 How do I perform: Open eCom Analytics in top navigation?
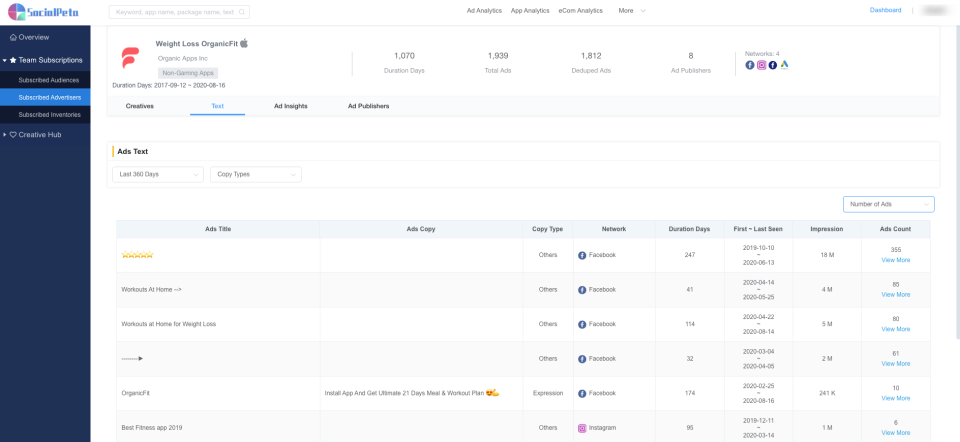(x=580, y=11)
